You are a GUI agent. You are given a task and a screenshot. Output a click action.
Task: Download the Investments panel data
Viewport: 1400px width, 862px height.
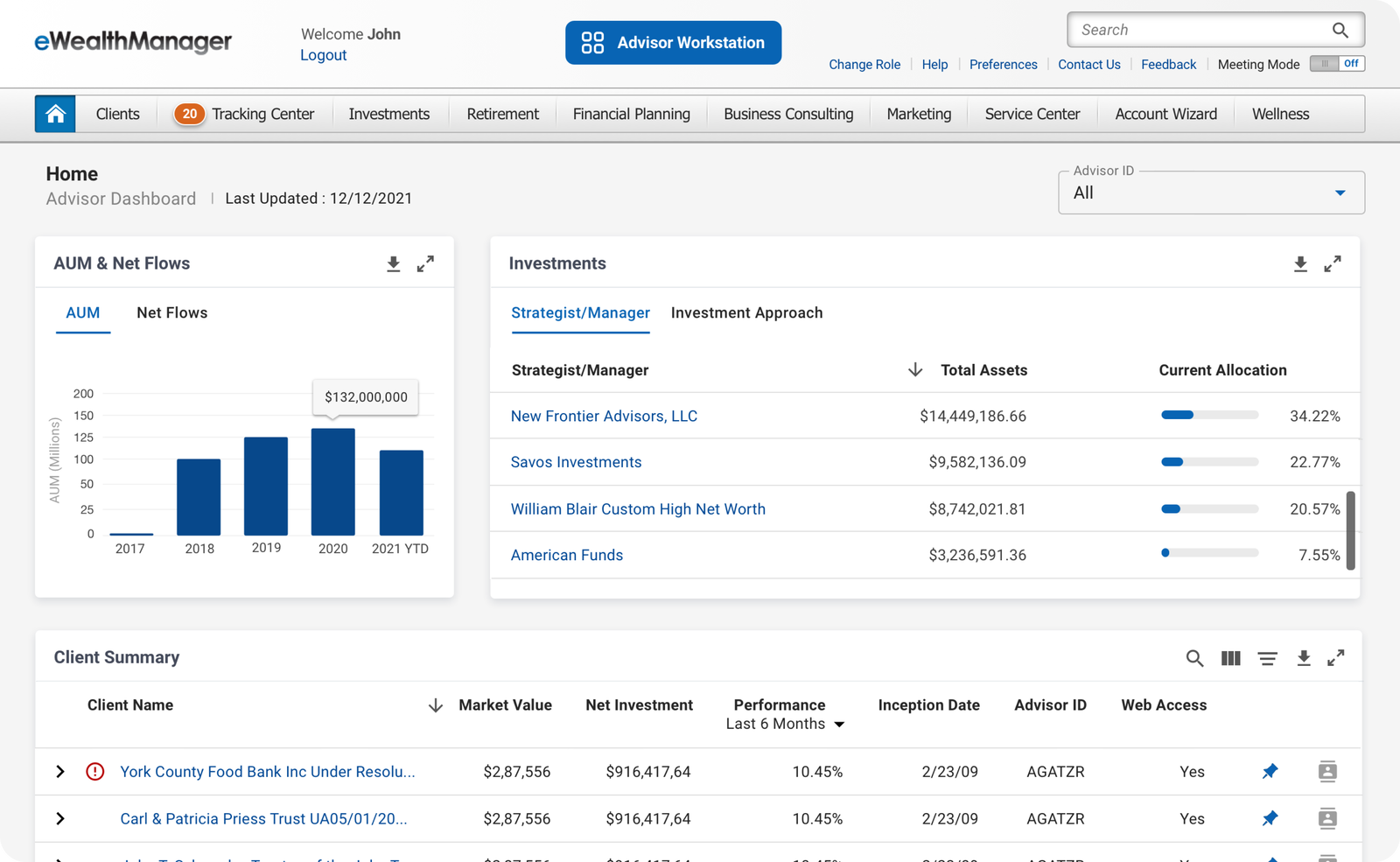pyautogui.click(x=1300, y=263)
